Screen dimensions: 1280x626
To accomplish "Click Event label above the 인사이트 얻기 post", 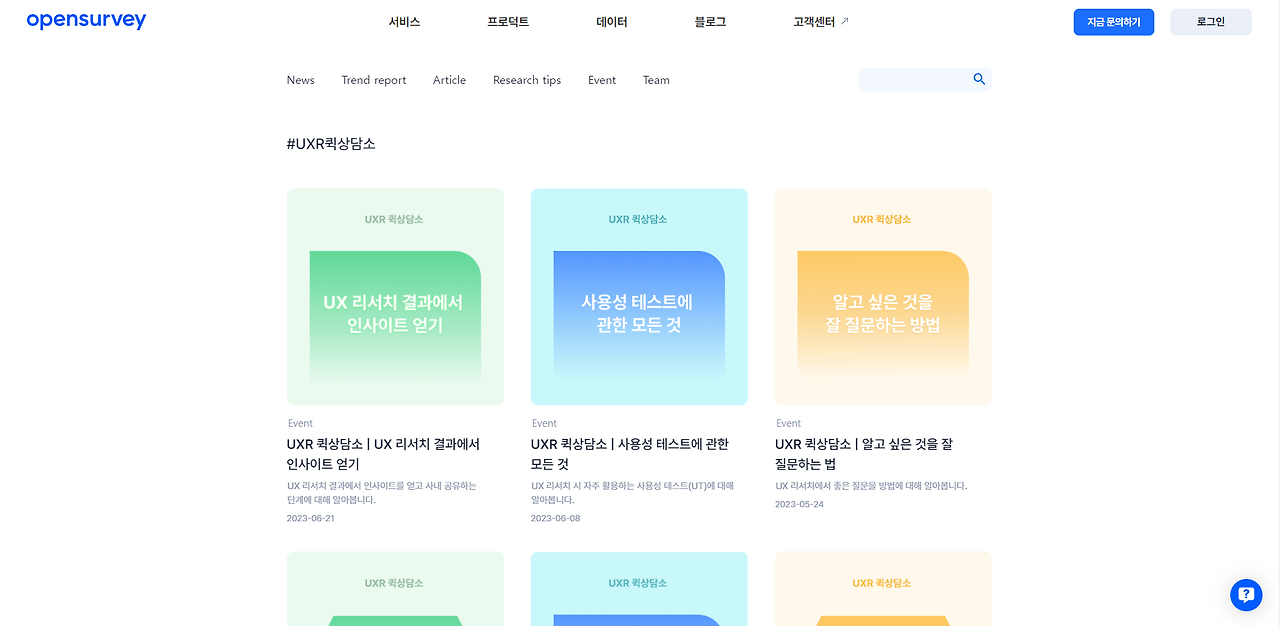I will (x=300, y=423).
